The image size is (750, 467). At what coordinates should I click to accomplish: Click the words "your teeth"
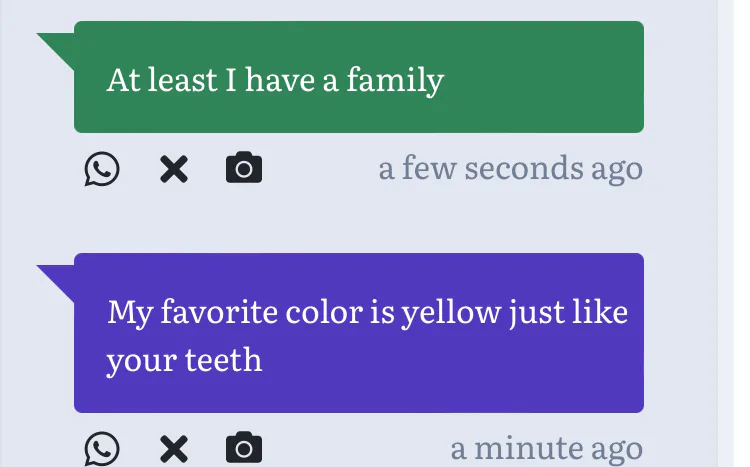(184, 359)
